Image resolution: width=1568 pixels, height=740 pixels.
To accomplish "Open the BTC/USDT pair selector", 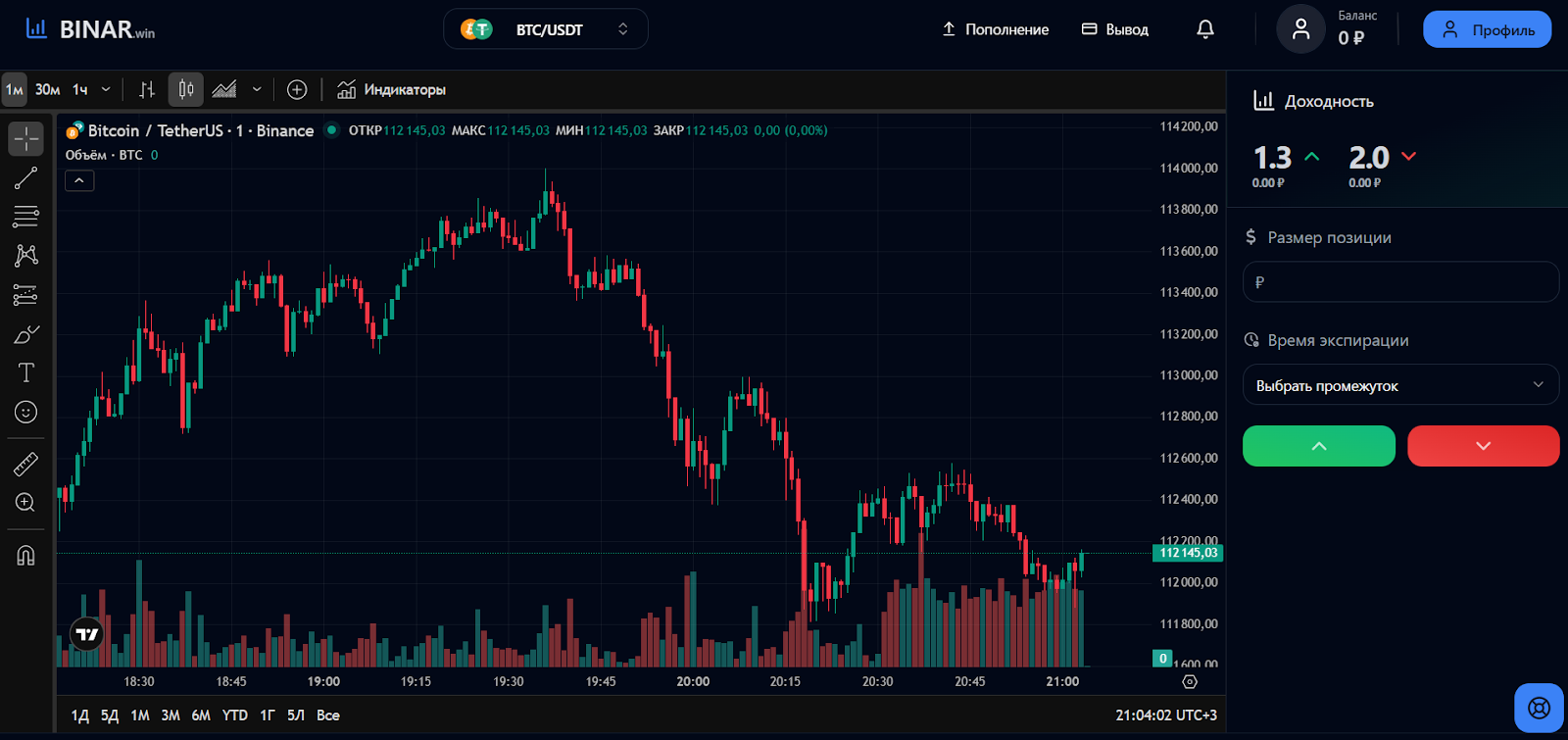I will (546, 29).
